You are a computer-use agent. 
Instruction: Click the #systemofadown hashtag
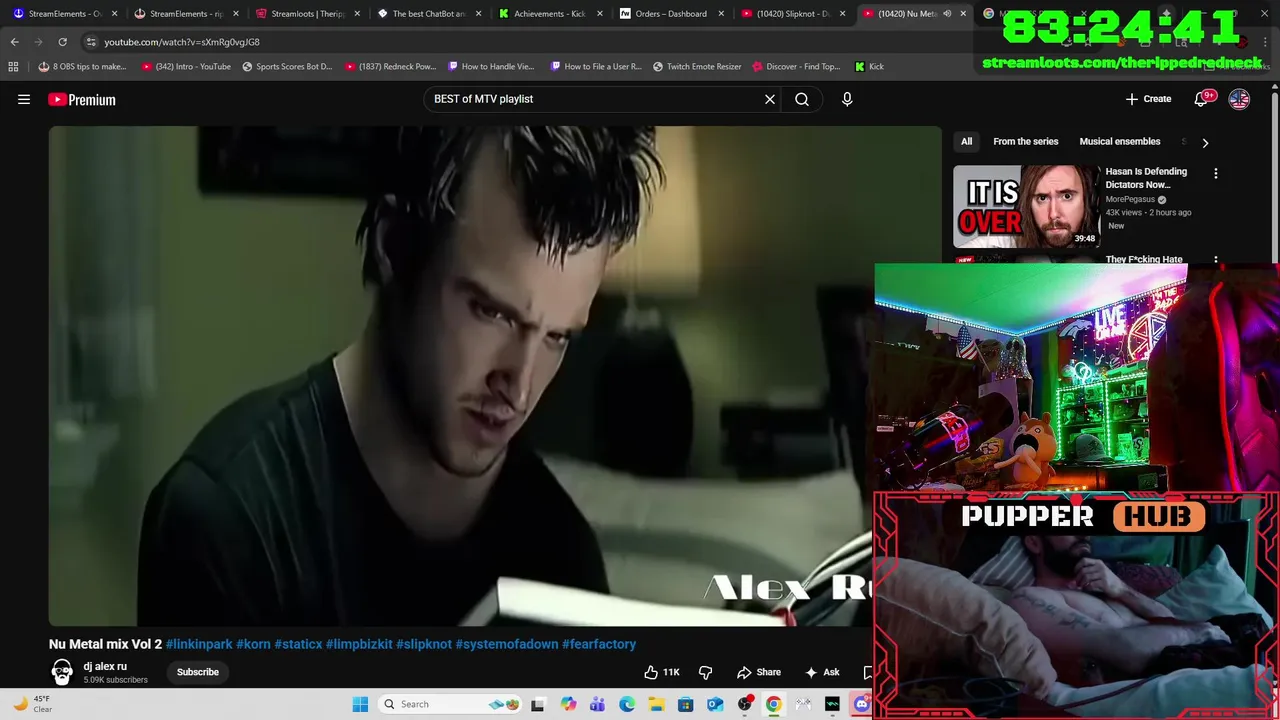pyautogui.click(x=507, y=644)
